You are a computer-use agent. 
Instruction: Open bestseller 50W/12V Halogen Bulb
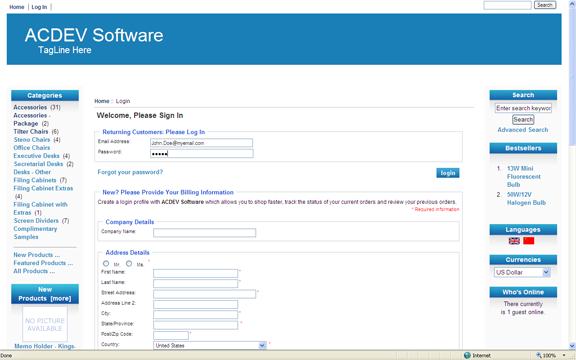point(526,199)
